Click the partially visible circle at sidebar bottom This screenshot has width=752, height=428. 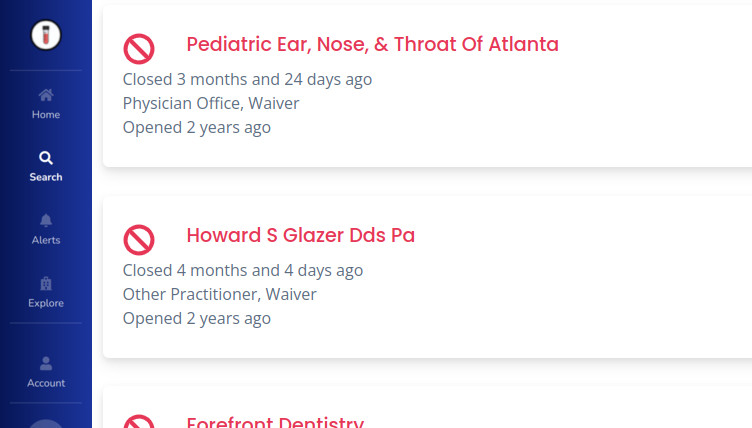(46, 423)
